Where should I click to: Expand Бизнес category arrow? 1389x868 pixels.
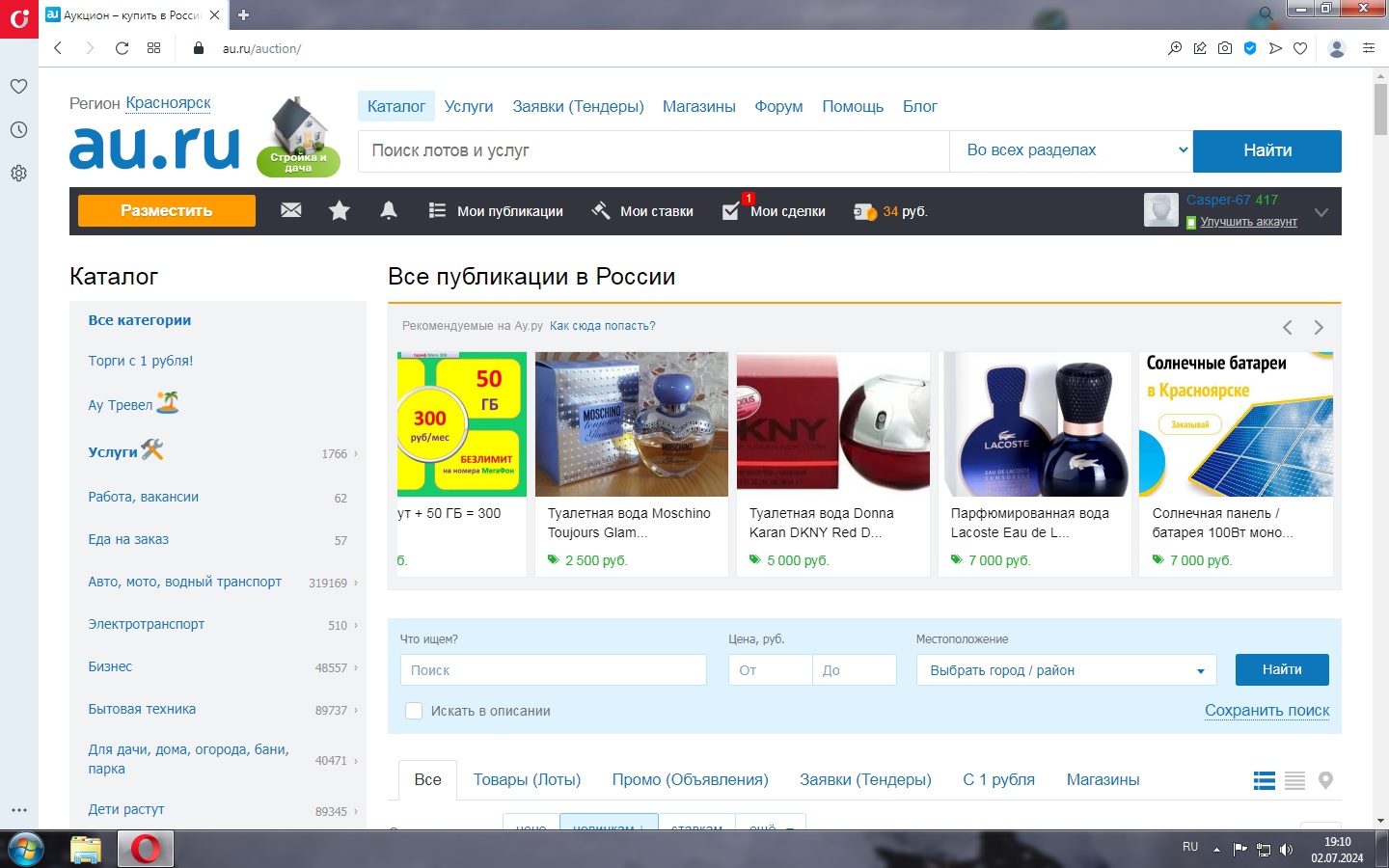[x=355, y=667]
